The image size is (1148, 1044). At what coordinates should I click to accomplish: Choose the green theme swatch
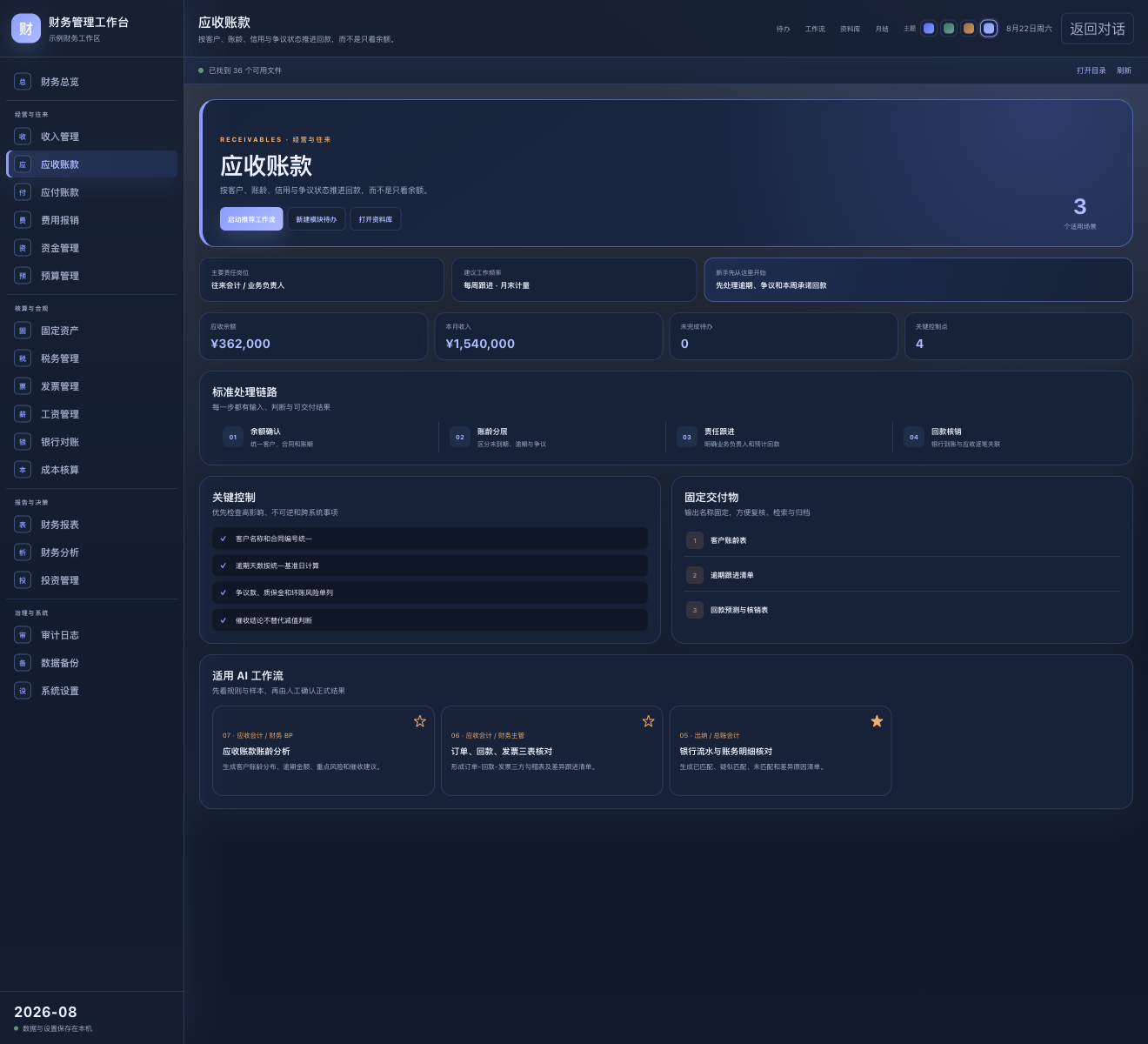[949, 29]
